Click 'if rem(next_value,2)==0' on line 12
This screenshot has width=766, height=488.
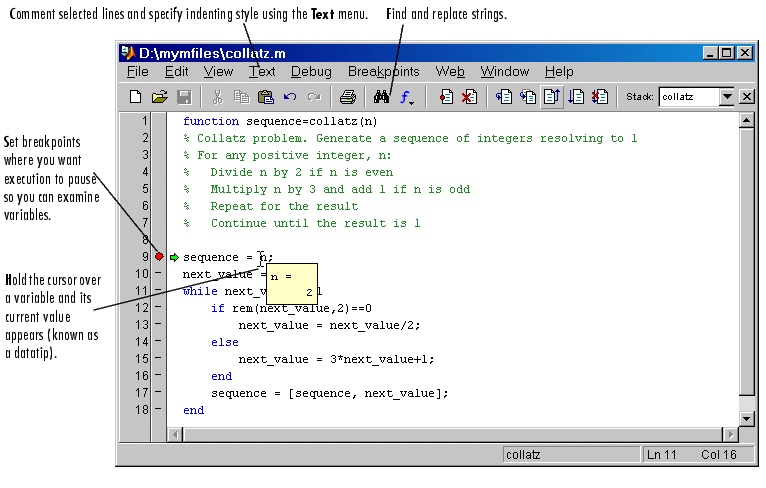click(291, 308)
